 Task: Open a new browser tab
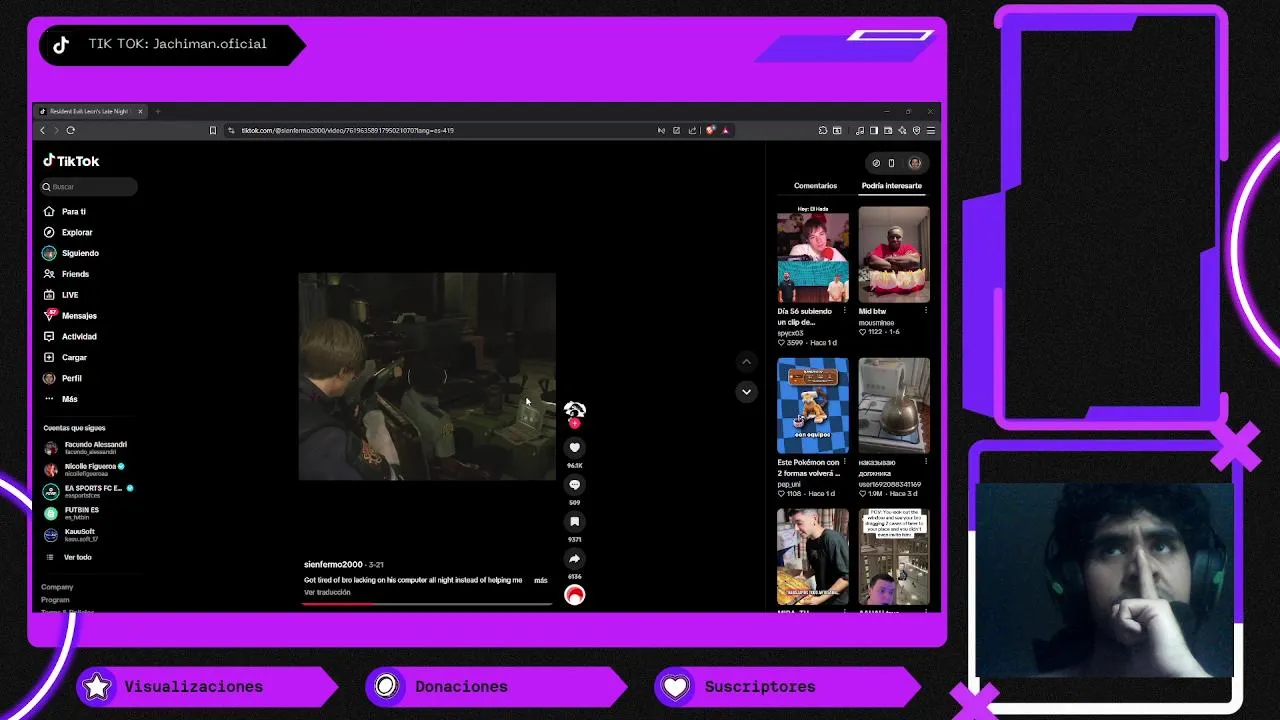pos(157,111)
